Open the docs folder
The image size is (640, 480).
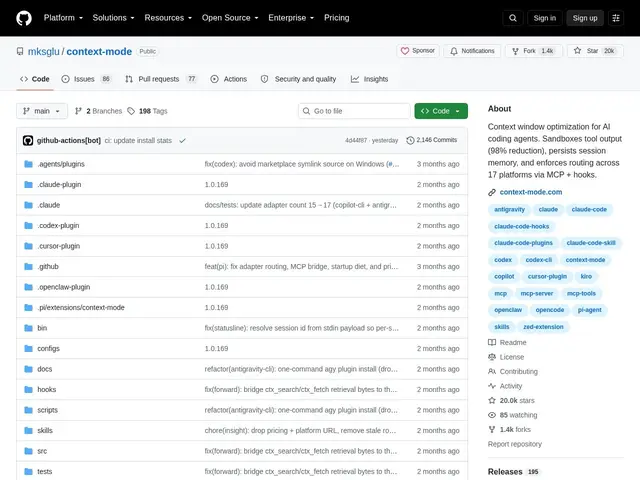click(44, 369)
